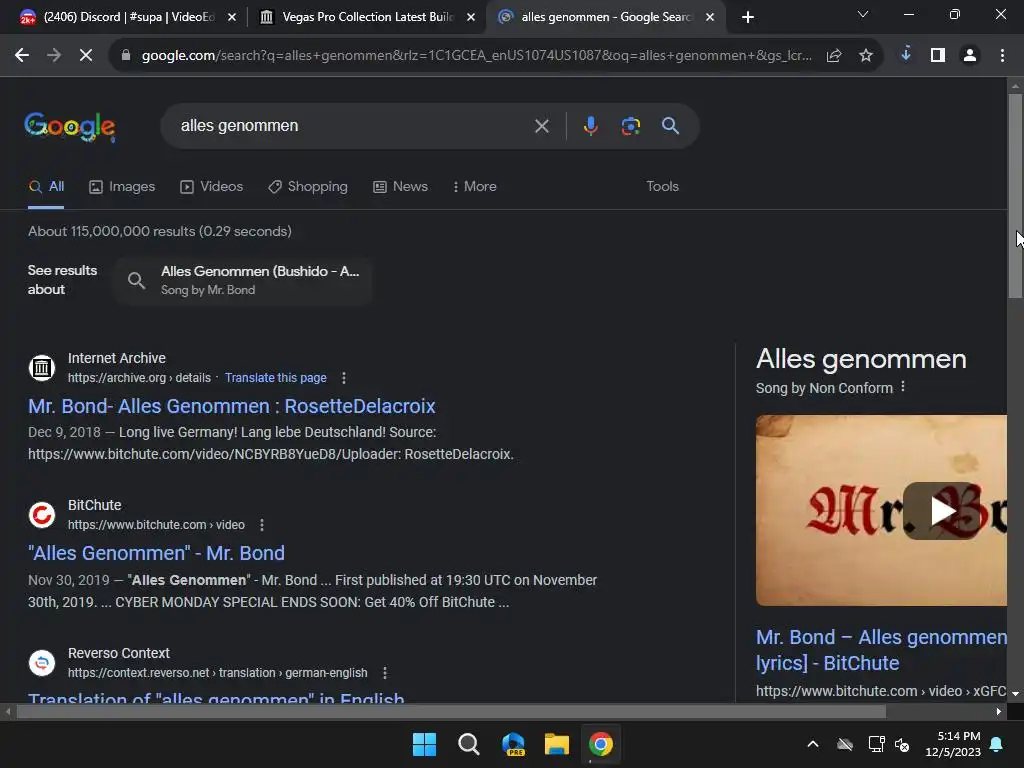1024x768 pixels.
Task: Close the Discord tab
Action: (x=232, y=17)
